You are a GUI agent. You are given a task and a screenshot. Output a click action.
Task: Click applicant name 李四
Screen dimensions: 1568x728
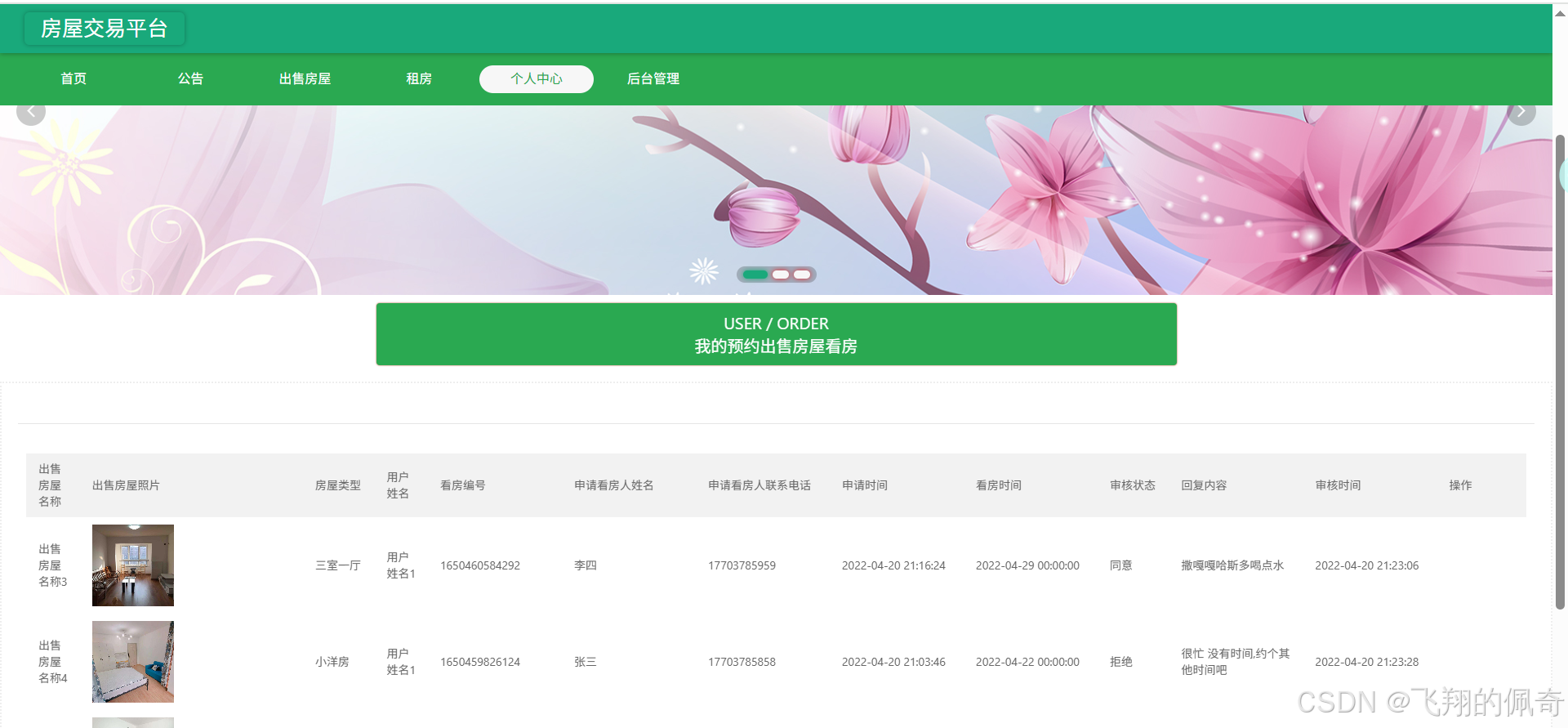(x=586, y=565)
